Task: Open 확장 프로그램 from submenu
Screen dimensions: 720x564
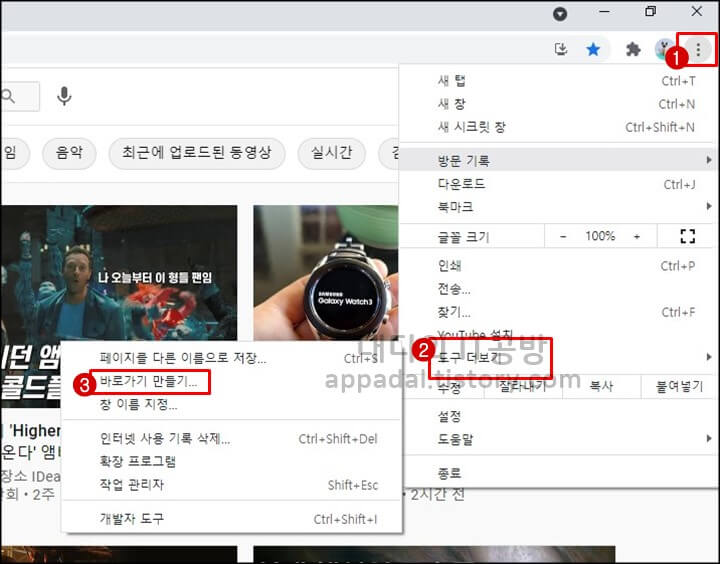Action: point(232,461)
